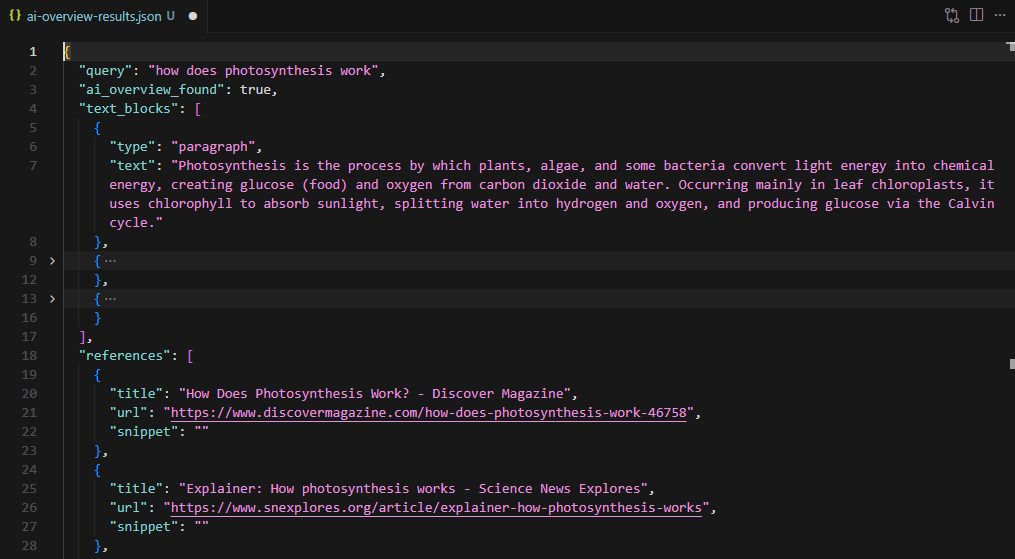Click the folded ellipsis on line 13
Screen dimensions: 1015x559
[111, 299]
